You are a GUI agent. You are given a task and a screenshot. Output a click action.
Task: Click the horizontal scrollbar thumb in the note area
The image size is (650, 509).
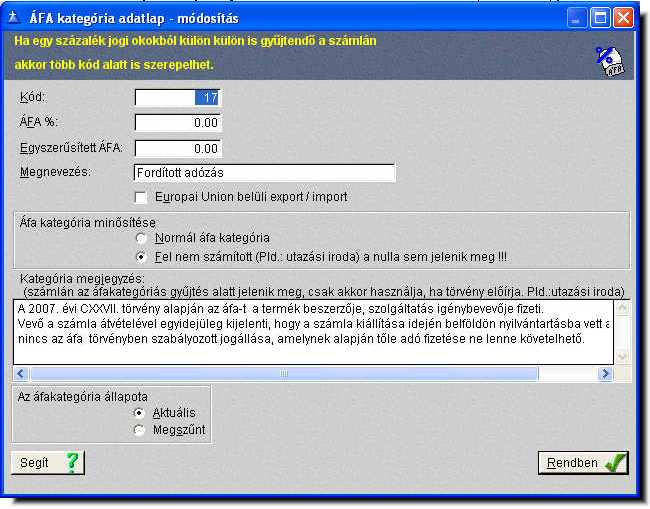click(x=284, y=374)
